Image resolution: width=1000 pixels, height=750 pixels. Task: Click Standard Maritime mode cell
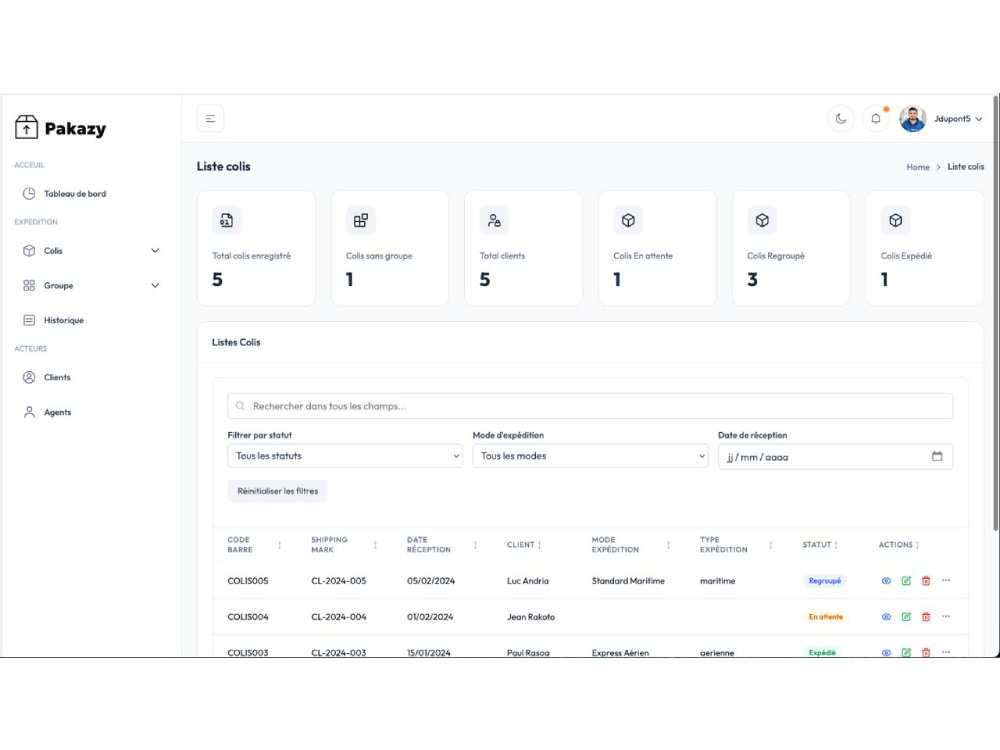click(x=628, y=581)
